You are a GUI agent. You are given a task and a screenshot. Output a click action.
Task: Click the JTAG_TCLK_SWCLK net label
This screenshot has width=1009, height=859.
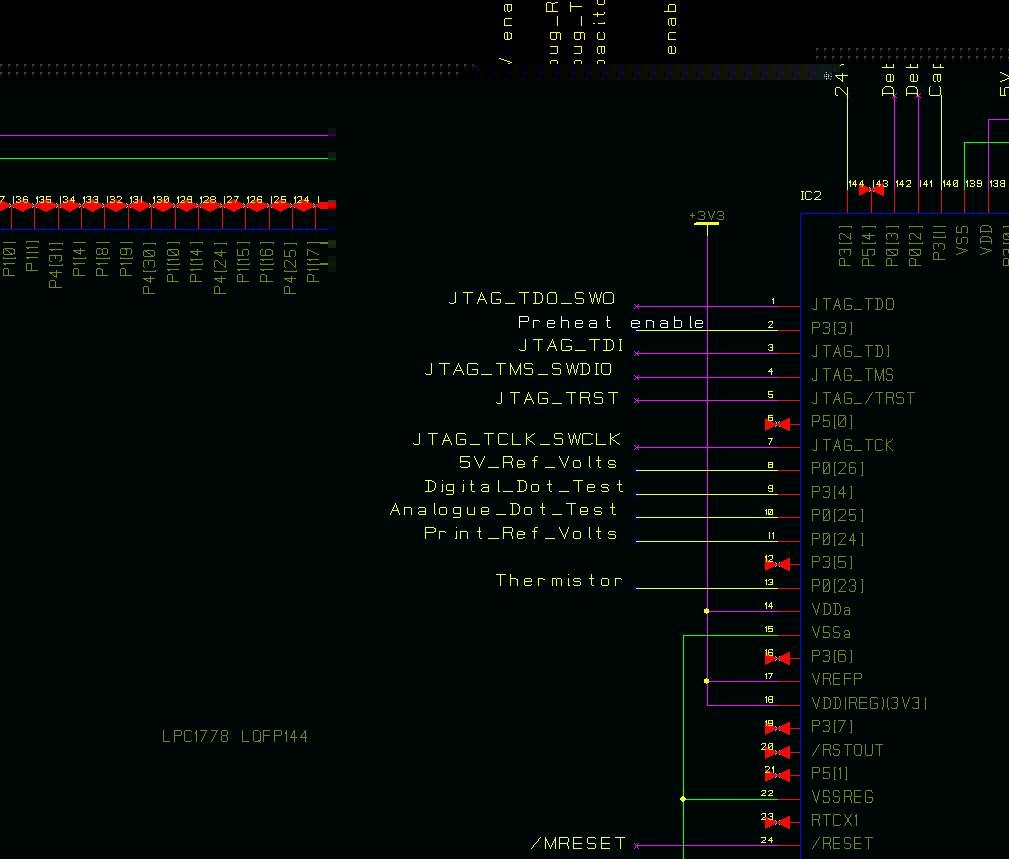517,439
